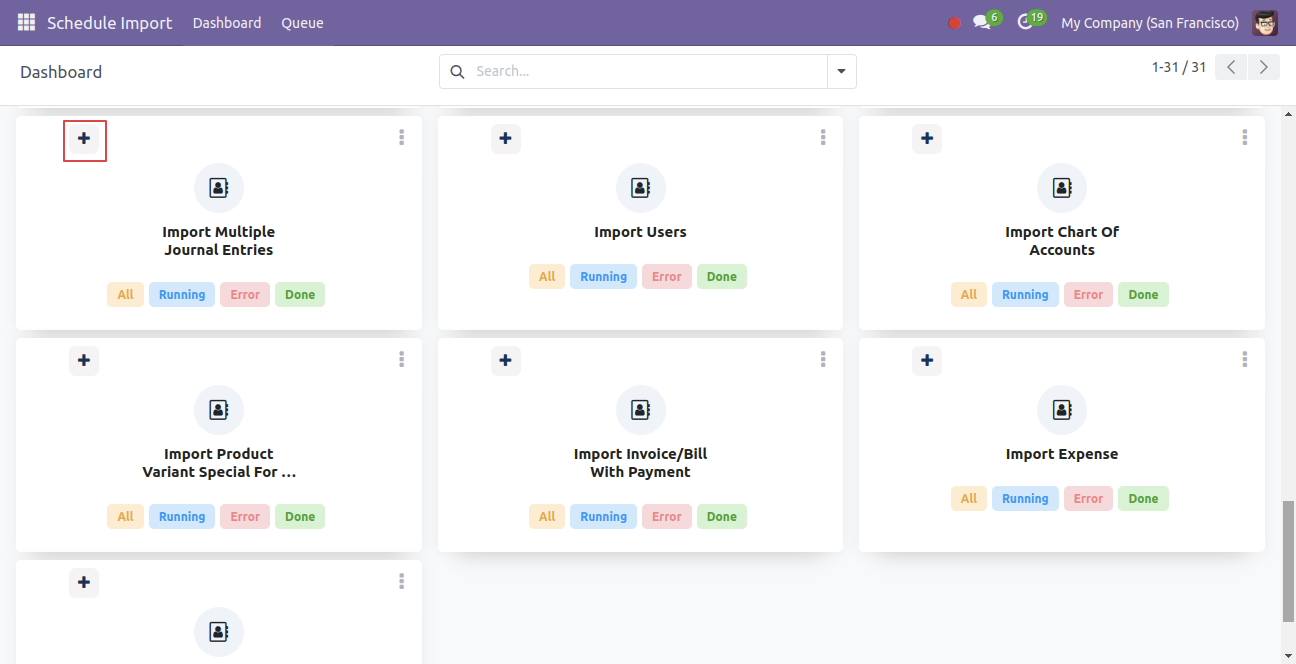Click All on Import Product Variant card
This screenshot has width=1296, height=664.
125,517
